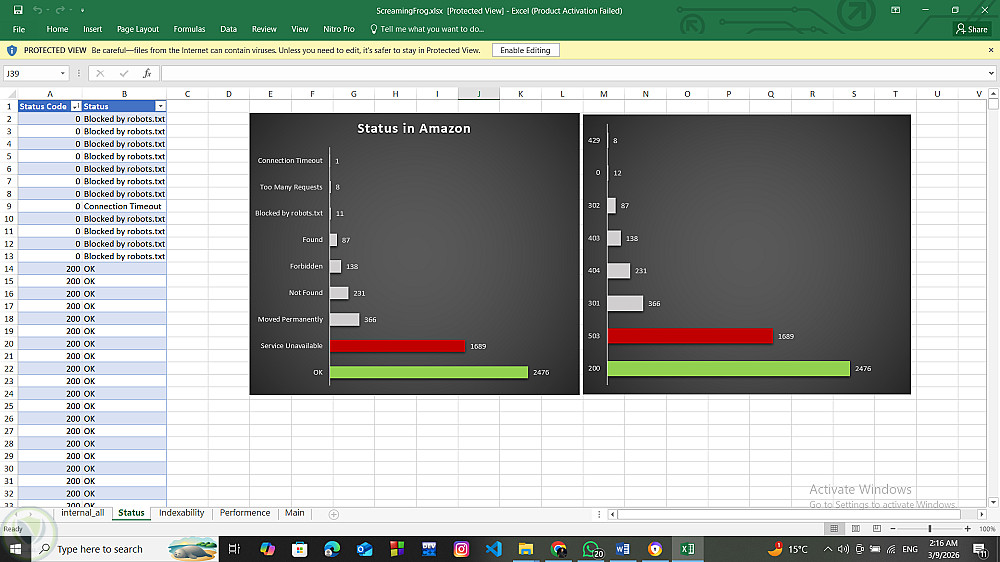
Task: Open the Windows Start menu
Action: click(x=15, y=549)
